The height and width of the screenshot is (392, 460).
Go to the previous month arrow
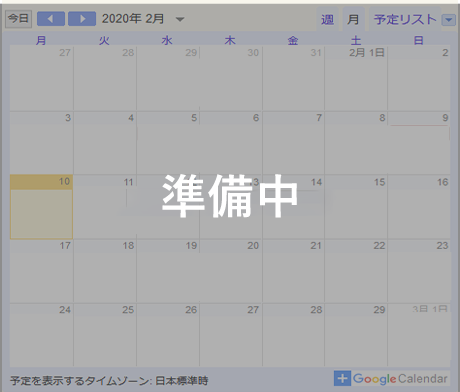click(x=51, y=19)
